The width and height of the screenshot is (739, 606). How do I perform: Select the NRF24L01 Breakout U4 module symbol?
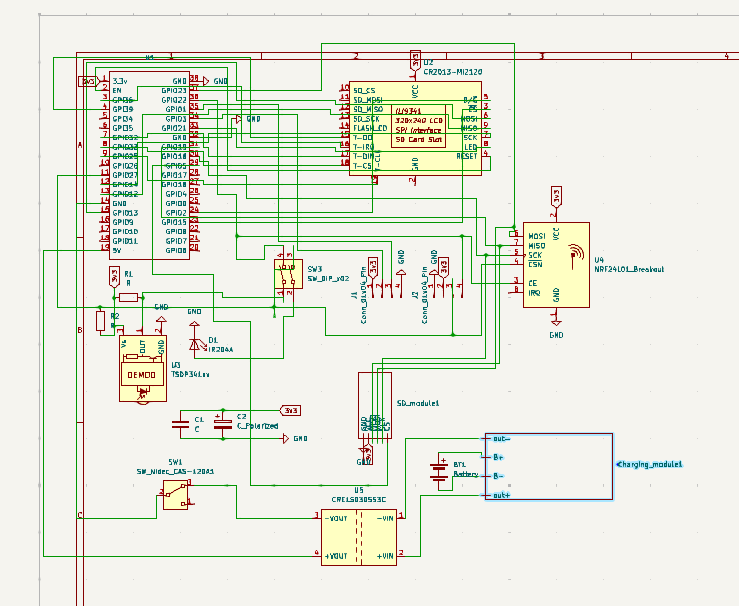tap(555, 264)
